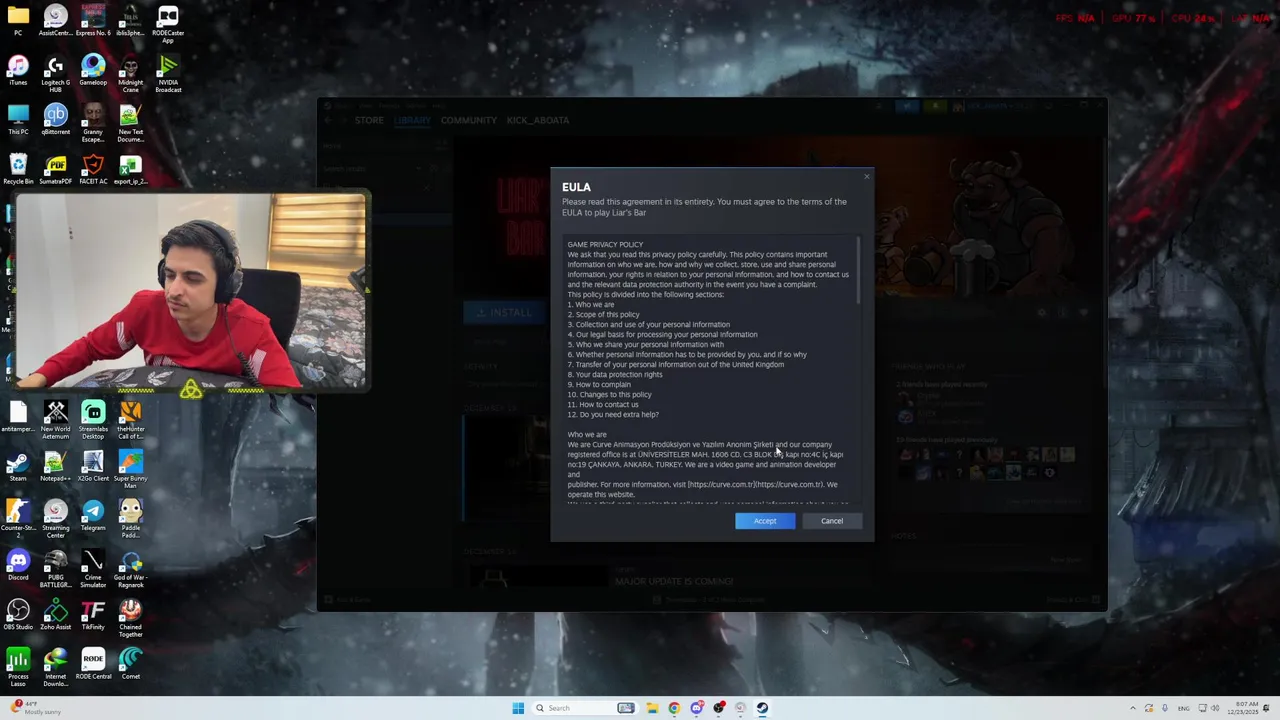Open Internet Download Manager shortcut

click(x=55, y=668)
